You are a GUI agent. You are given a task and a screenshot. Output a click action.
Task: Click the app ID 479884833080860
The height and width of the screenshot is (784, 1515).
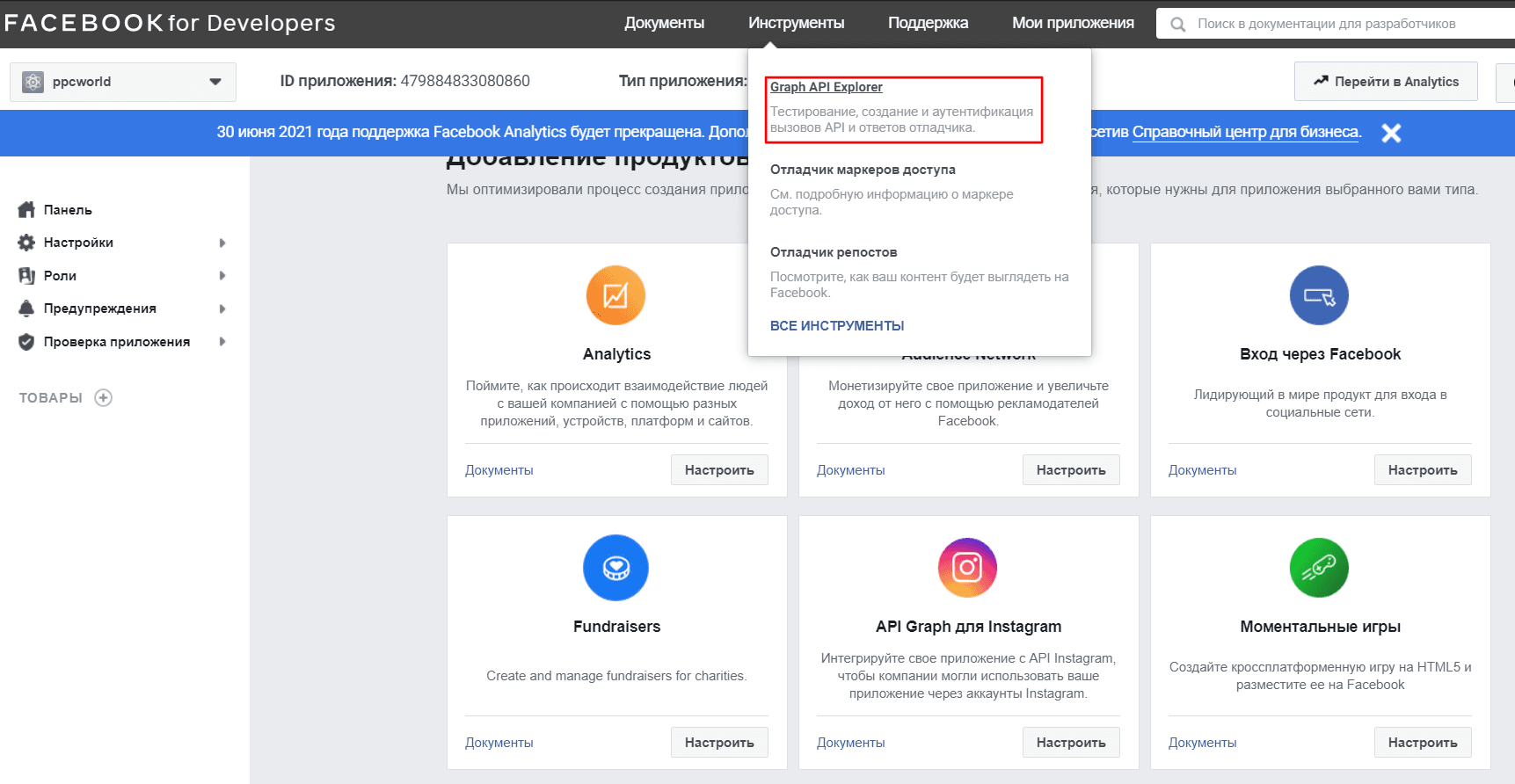click(465, 81)
